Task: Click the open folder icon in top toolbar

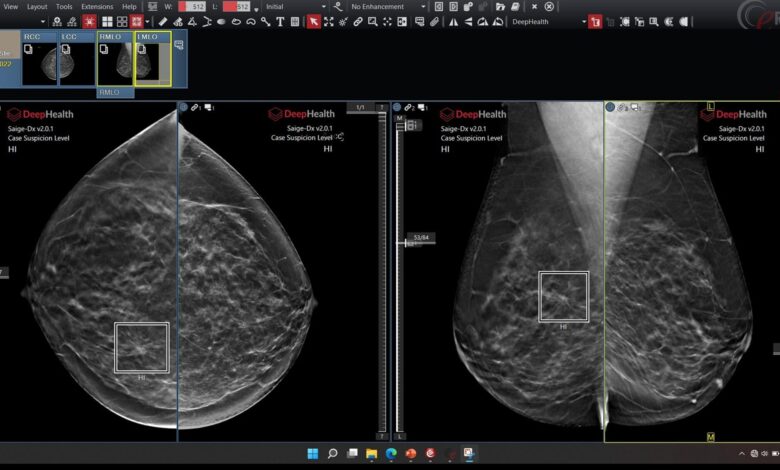Action: pyautogui.click(x=500, y=6)
